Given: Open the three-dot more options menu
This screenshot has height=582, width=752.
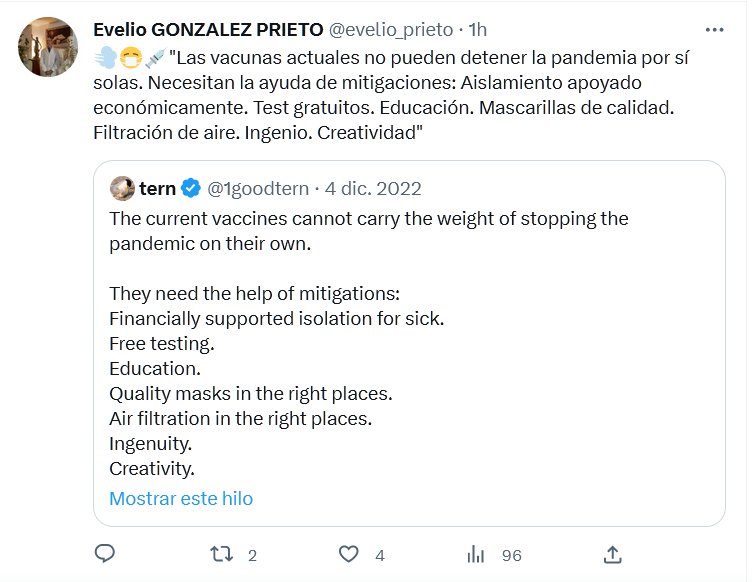Looking at the screenshot, I should coord(715,29).
